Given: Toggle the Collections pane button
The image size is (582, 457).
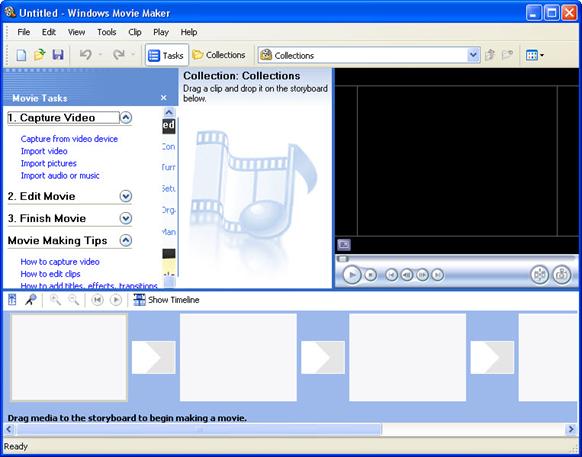Looking at the screenshot, I should pyautogui.click(x=219, y=55).
